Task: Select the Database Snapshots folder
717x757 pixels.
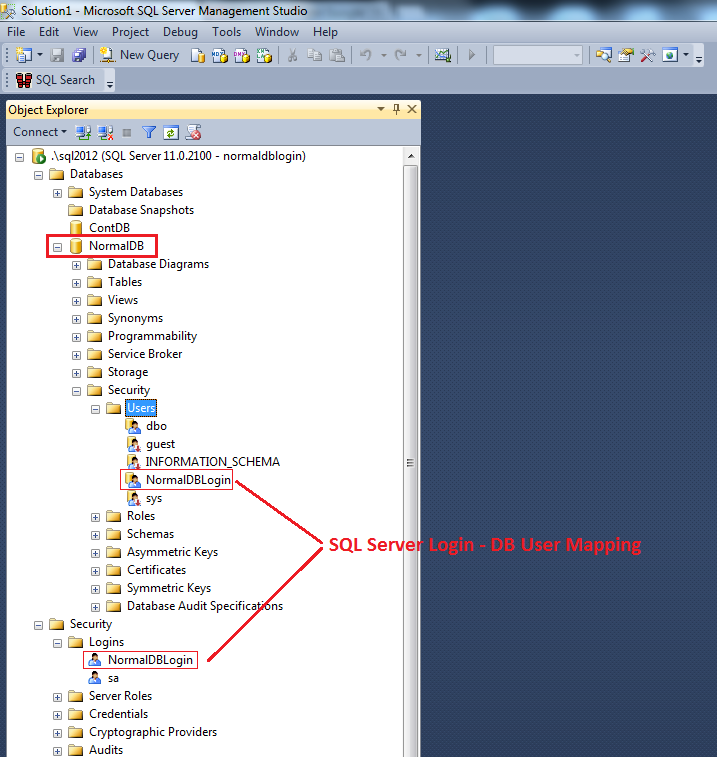Action: tap(141, 210)
